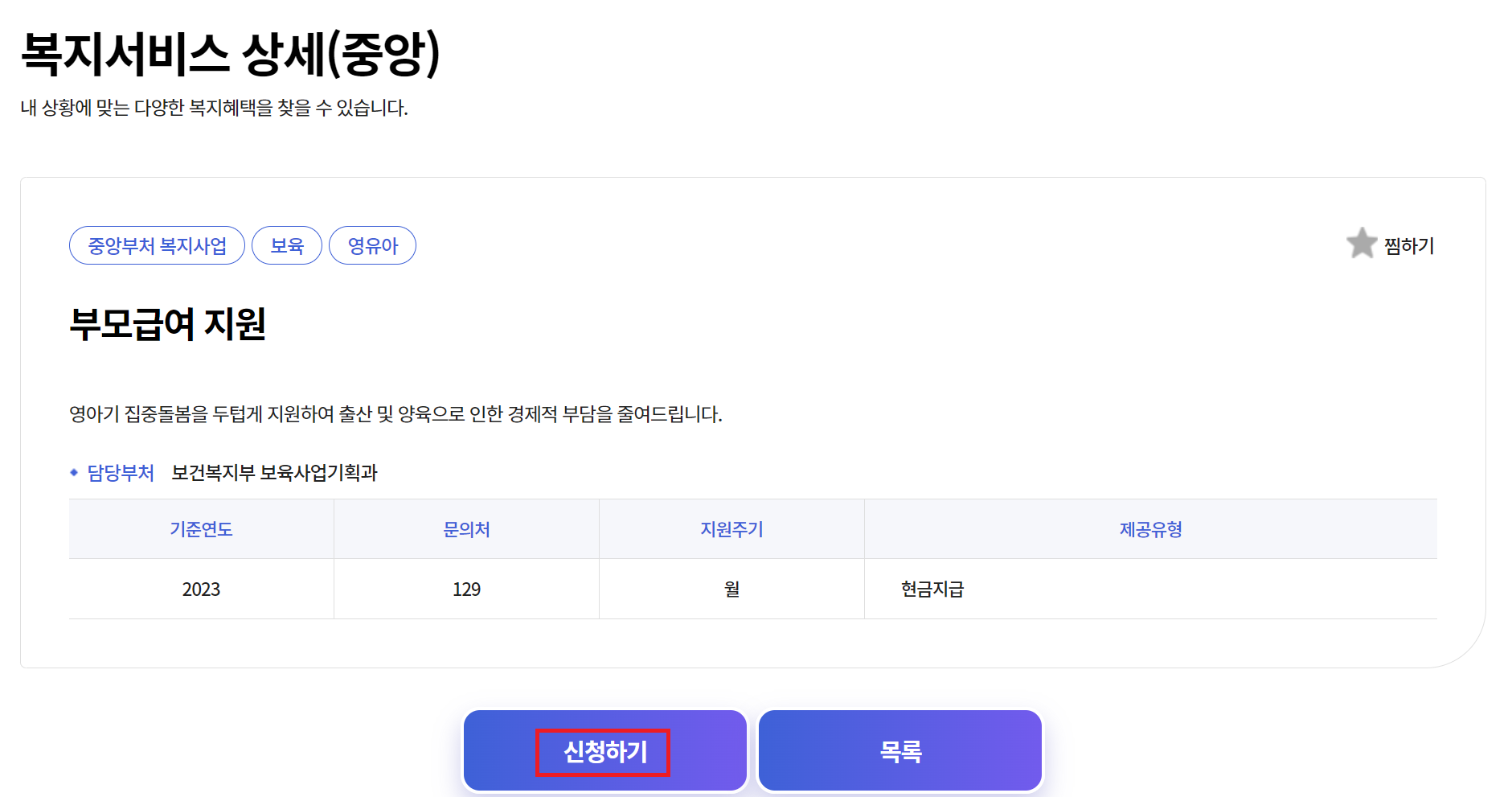Click 보건복지부 보육사업기획과 department text

coord(277,473)
